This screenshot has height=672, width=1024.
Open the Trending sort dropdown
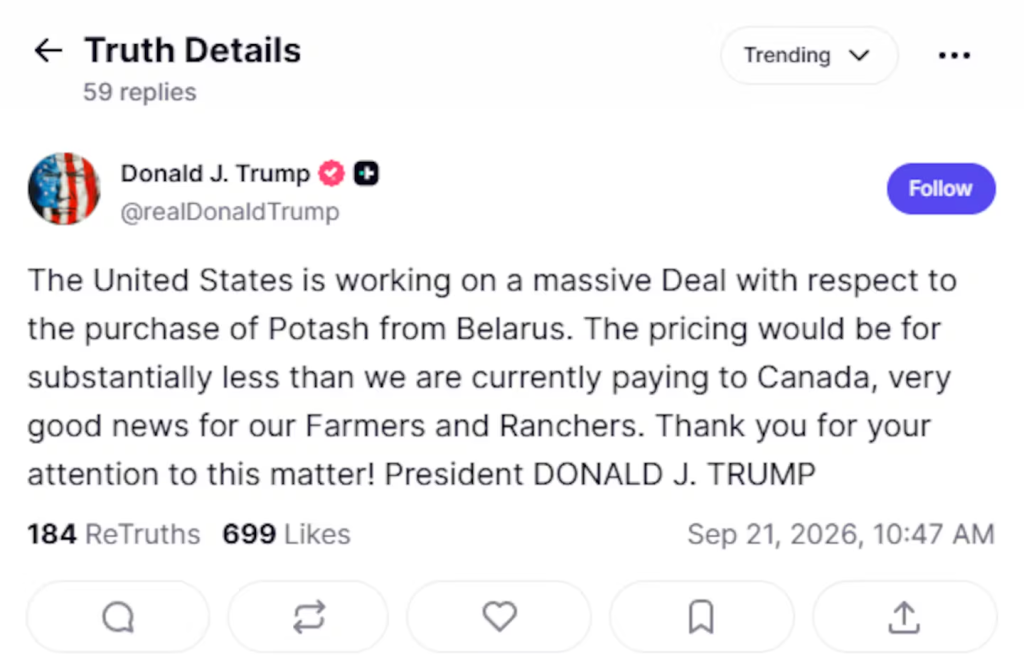(x=809, y=56)
